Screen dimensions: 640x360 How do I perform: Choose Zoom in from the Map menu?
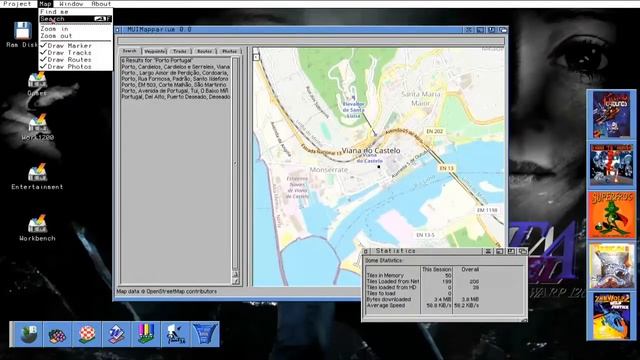[76, 29]
